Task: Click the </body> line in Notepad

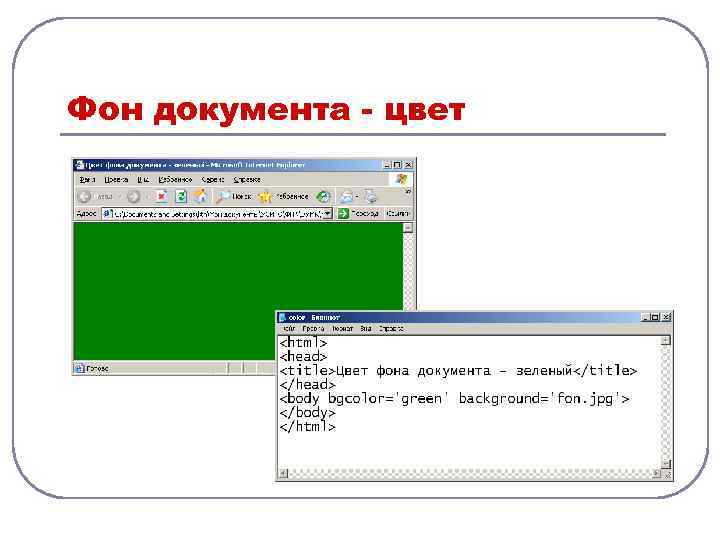Action: point(308,412)
